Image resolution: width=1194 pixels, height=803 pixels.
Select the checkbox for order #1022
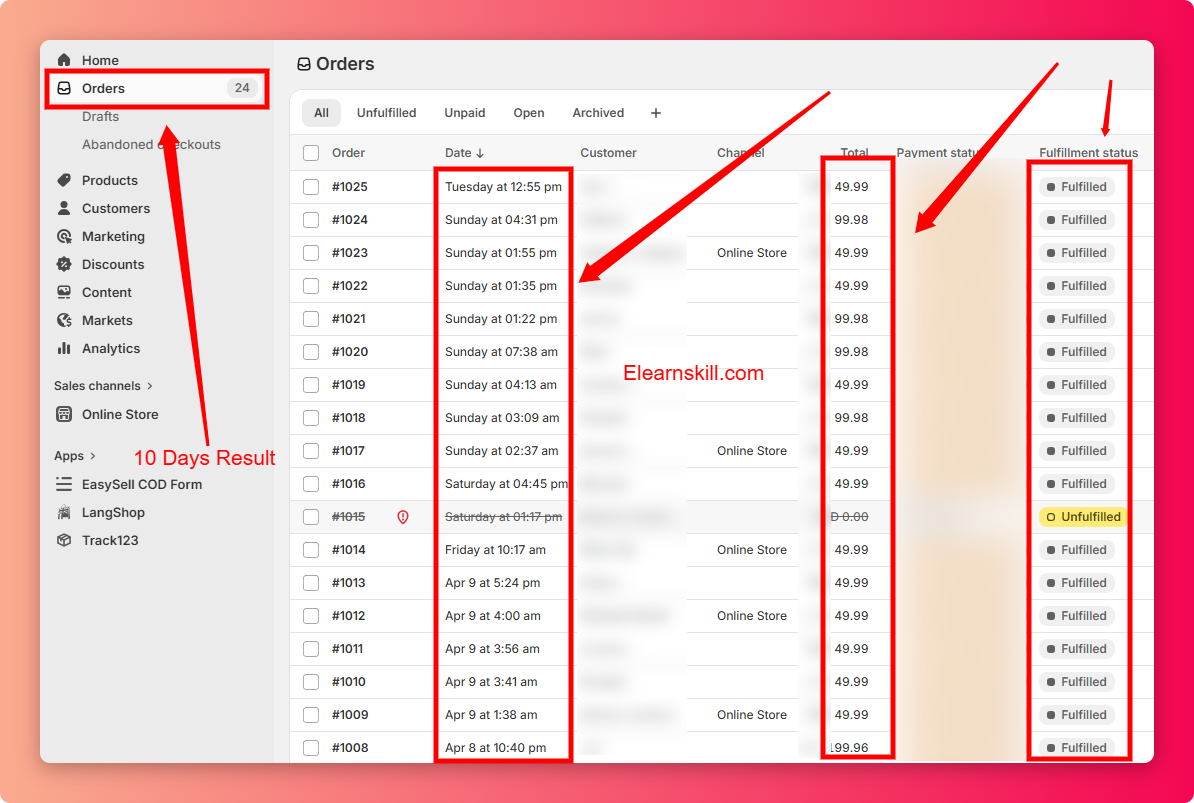coord(311,286)
